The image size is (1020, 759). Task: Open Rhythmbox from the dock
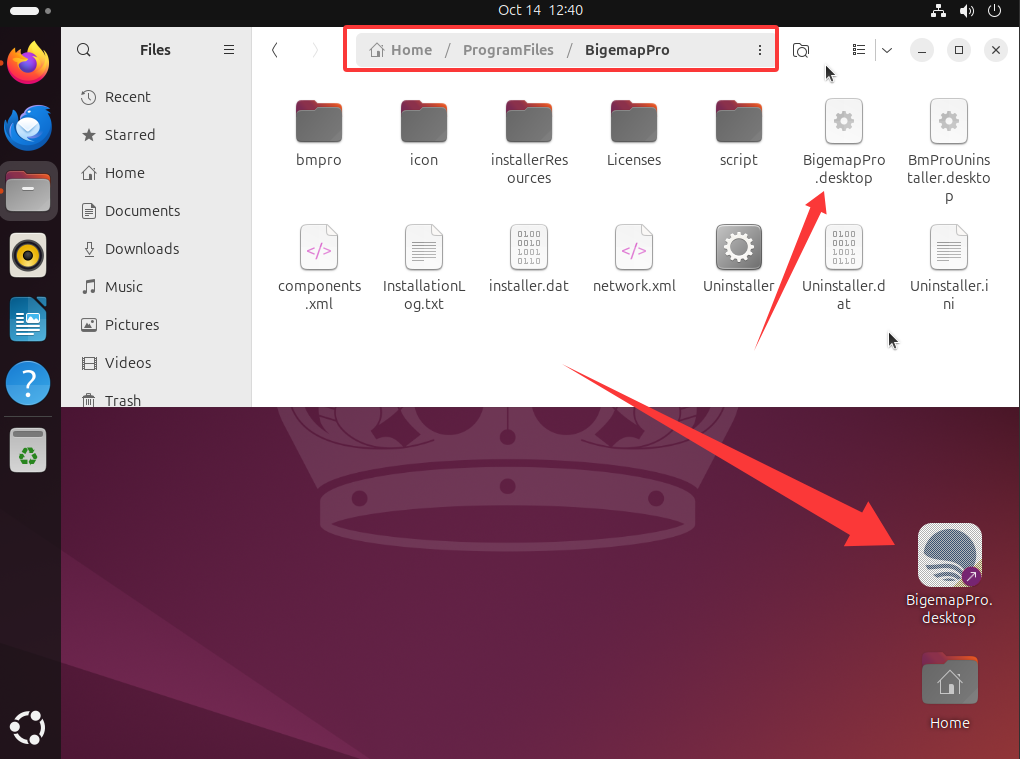point(28,254)
